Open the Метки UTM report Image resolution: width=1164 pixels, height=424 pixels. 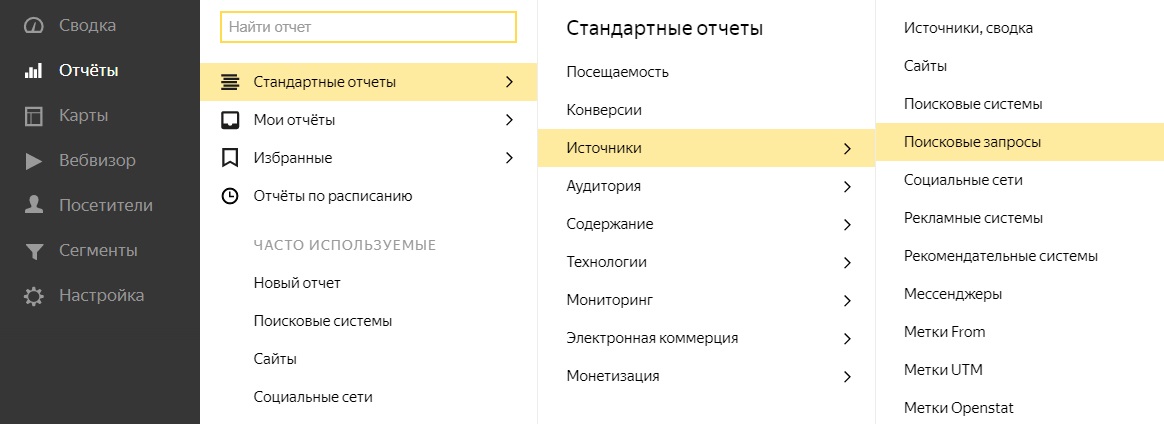[x=943, y=370]
